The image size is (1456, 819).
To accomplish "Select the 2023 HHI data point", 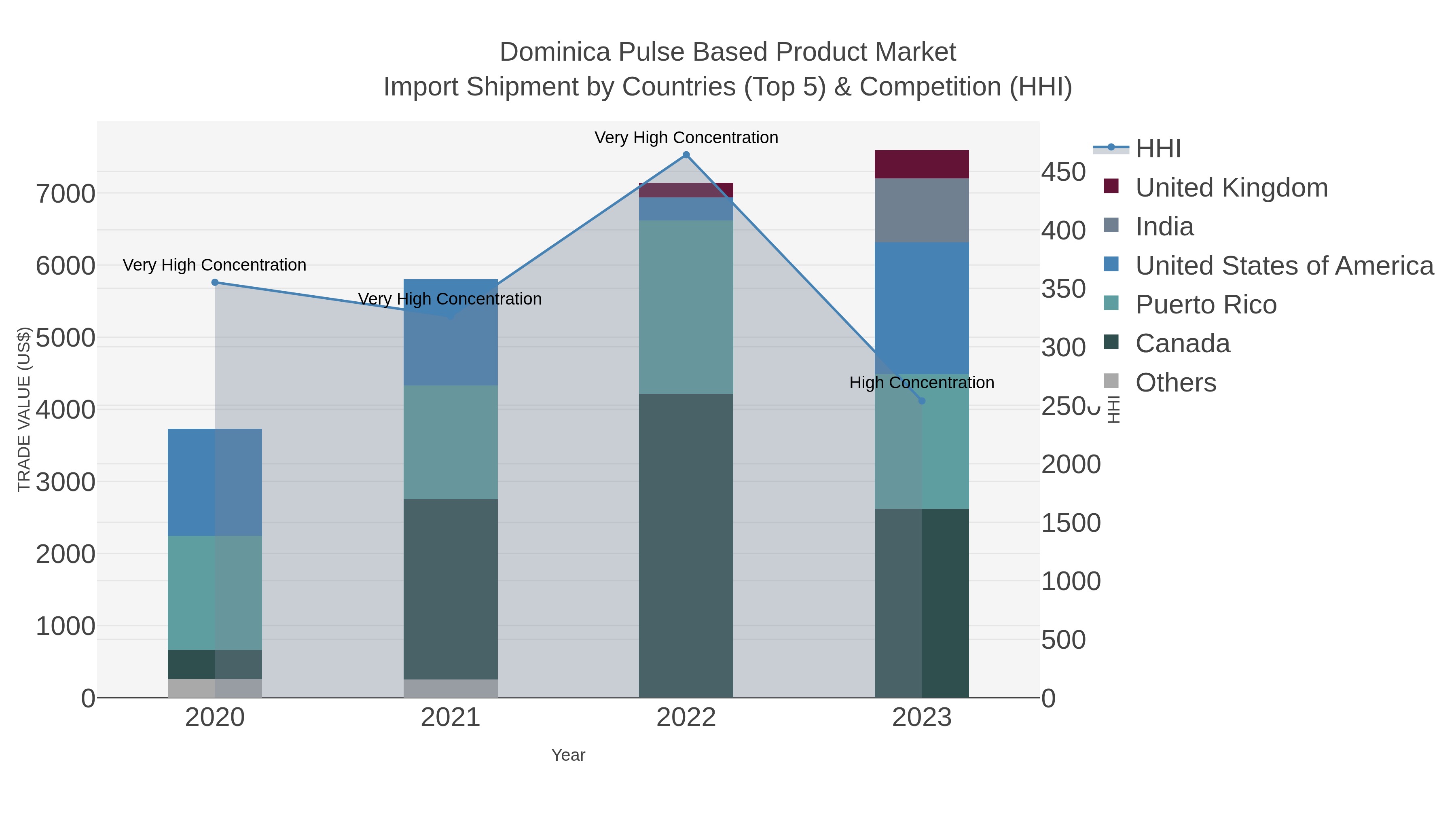I will pos(922,401).
